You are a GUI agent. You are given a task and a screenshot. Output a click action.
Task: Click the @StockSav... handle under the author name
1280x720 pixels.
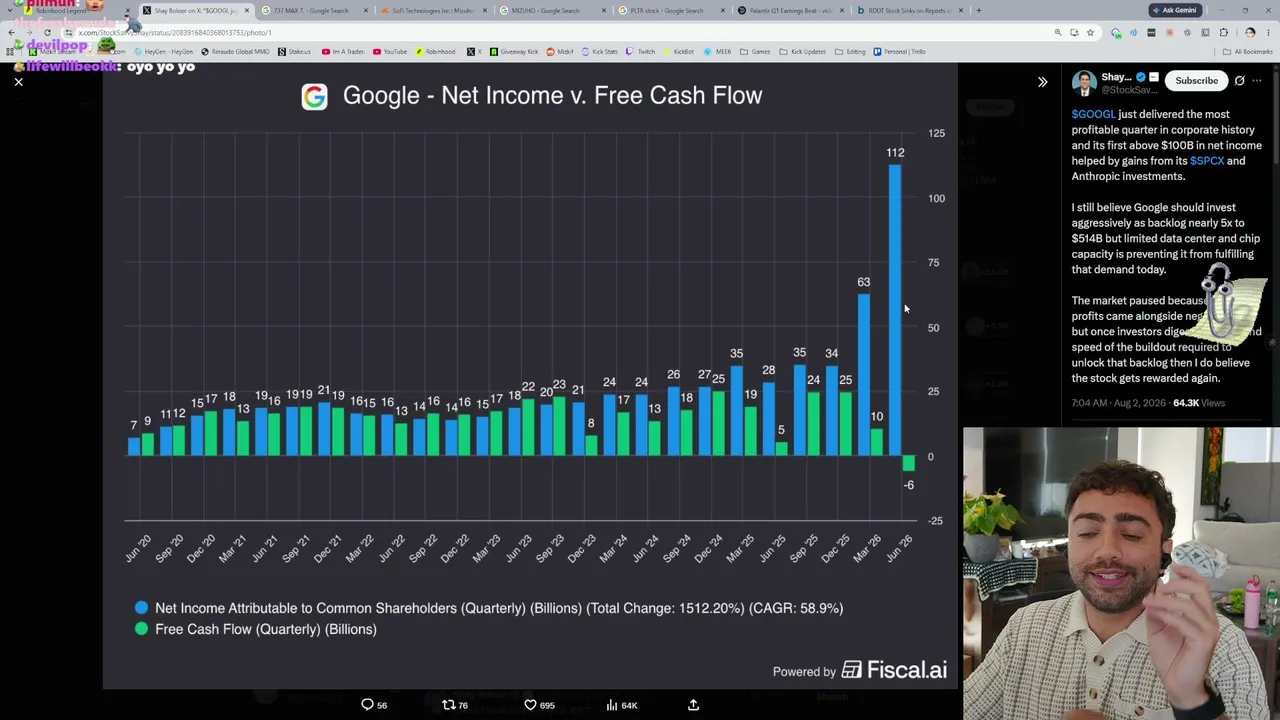tap(1129, 90)
